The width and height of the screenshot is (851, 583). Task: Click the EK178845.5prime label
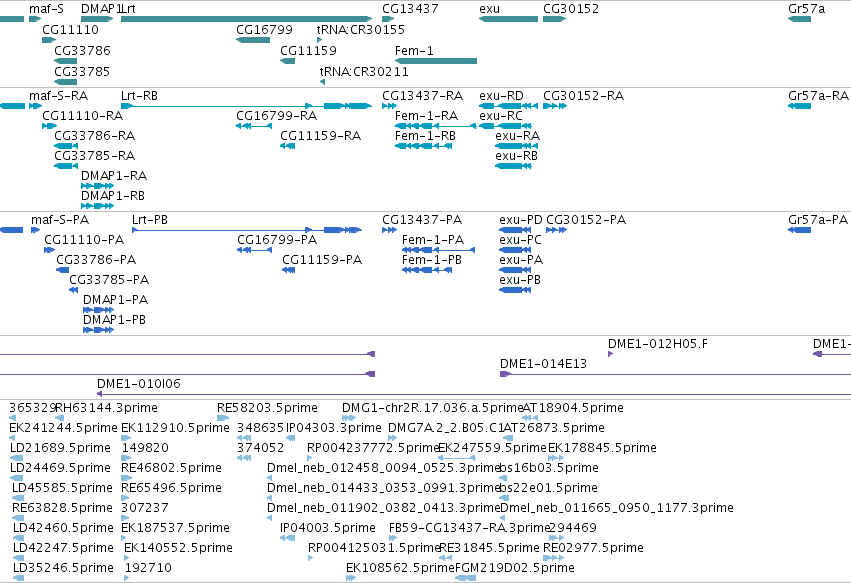pyautogui.click(x=602, y=448)
